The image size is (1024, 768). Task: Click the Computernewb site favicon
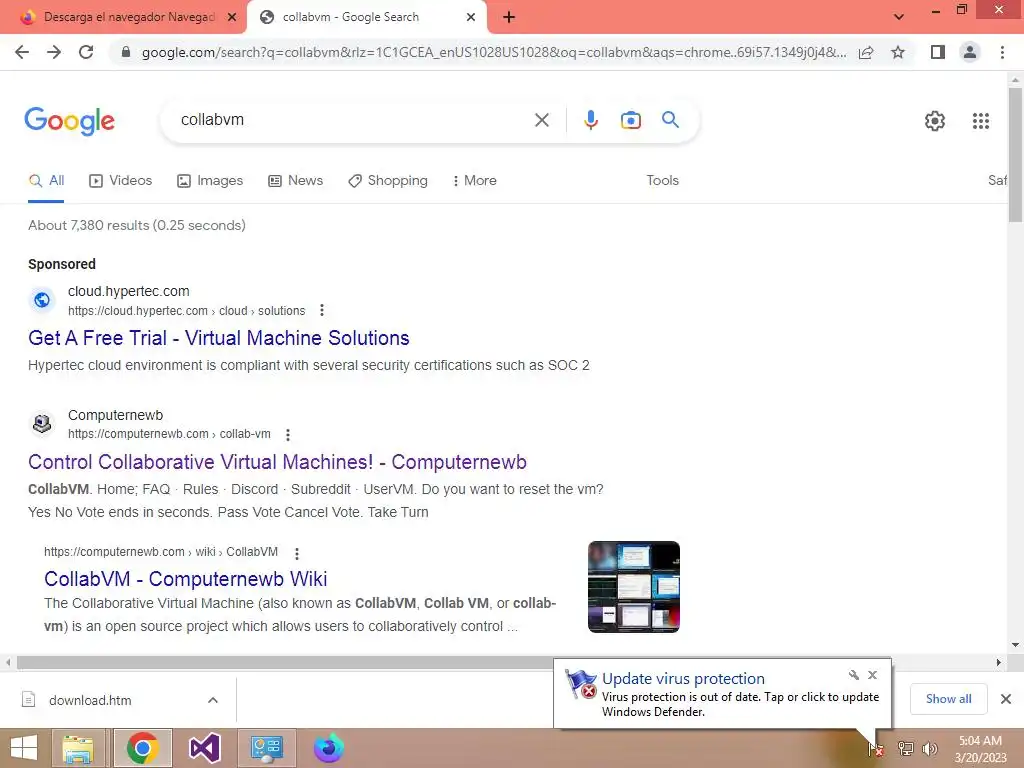(x=42, y=424)
